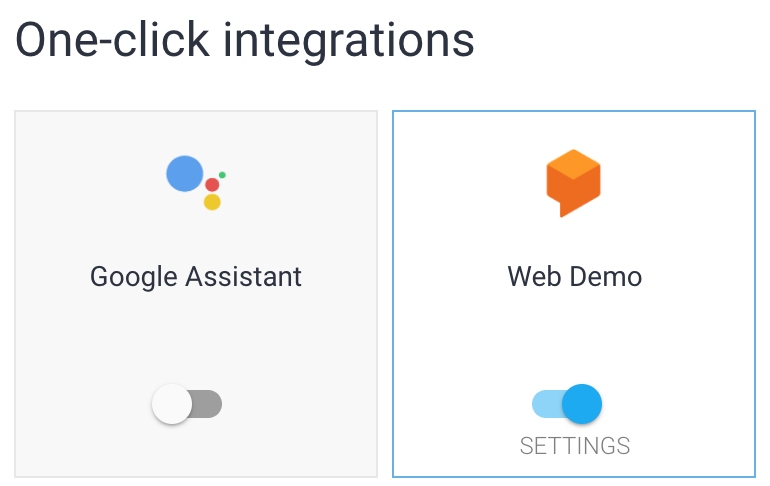
Task: Click the "One-click integrations" heading
Action: click(245, 42)
